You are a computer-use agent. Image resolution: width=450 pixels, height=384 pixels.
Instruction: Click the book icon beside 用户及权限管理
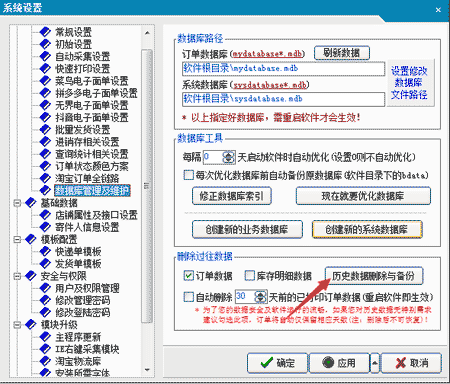coord(45,288)
